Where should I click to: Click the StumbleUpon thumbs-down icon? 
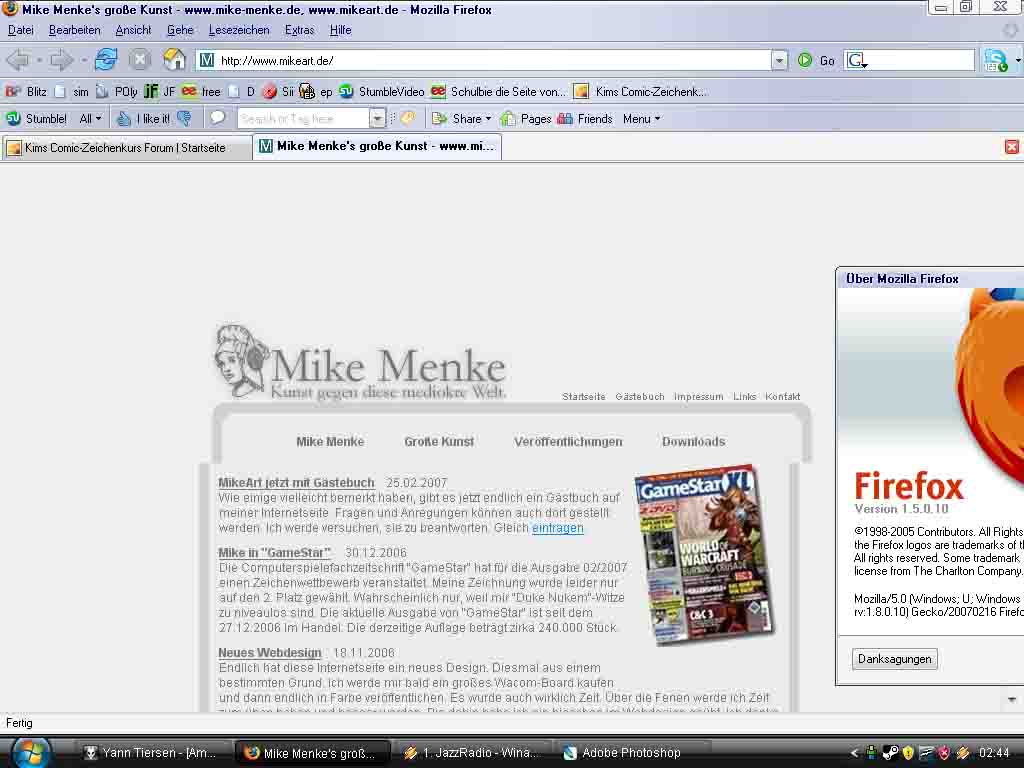184,118
